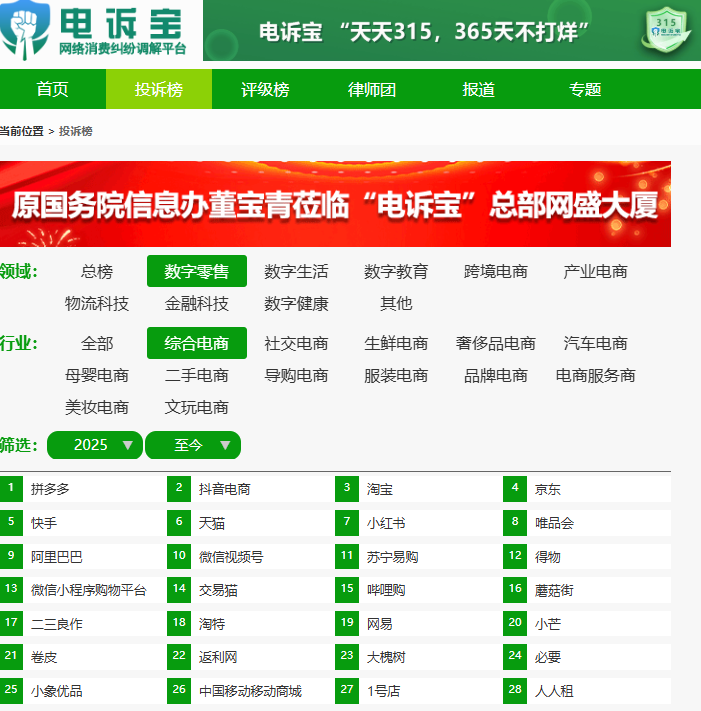The width and height of the screenshot is (701, 711).
Task: Open rank 8 entry 唯品会
Action: click(x=554, y=523)
